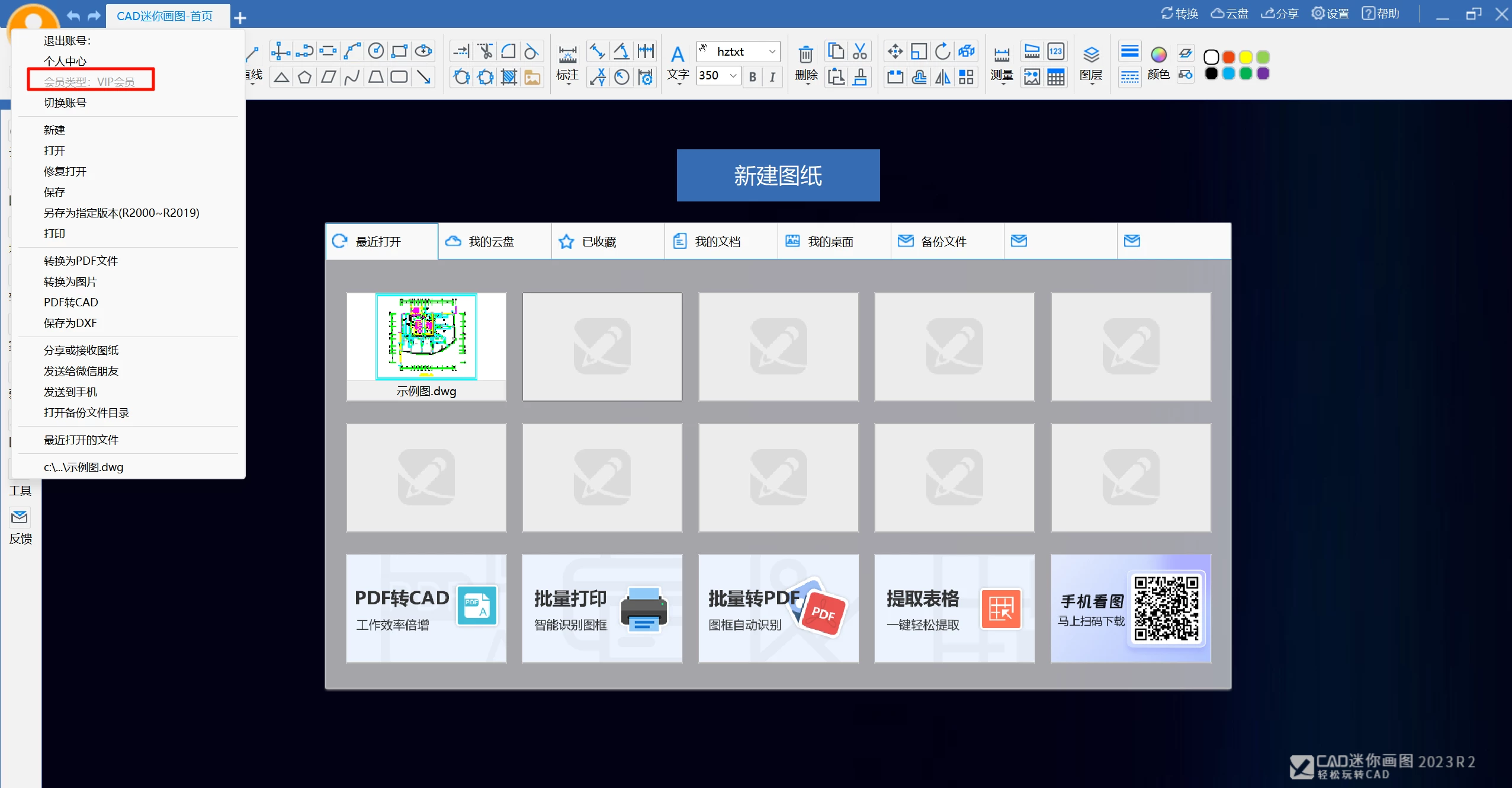Select the mirror tool icon

[x=942, y=77]
